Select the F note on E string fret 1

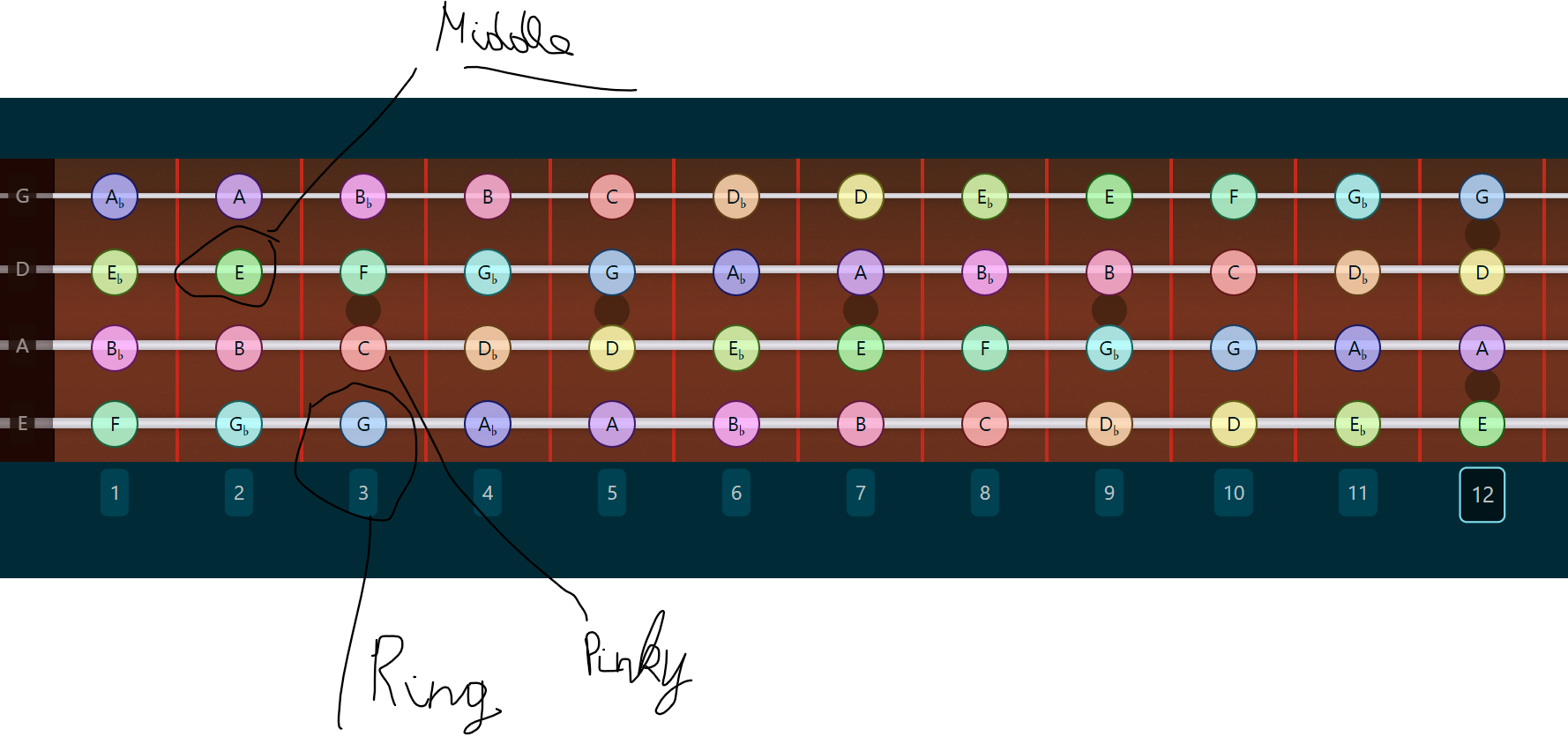click(115, 424)
